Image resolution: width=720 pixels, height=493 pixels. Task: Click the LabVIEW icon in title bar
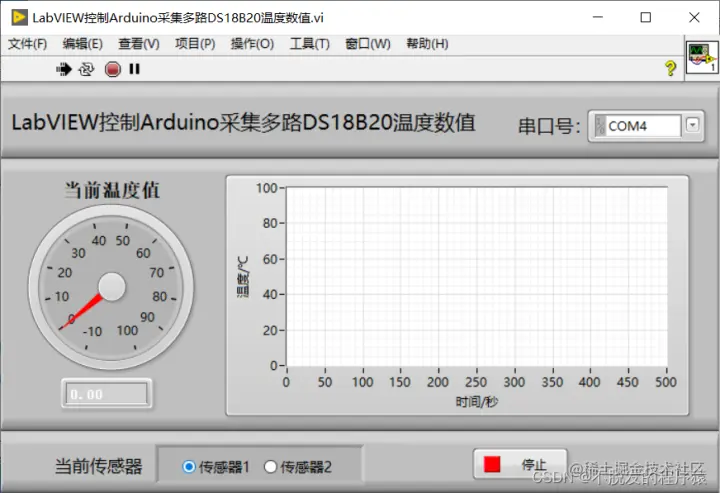tap(19, 17)
